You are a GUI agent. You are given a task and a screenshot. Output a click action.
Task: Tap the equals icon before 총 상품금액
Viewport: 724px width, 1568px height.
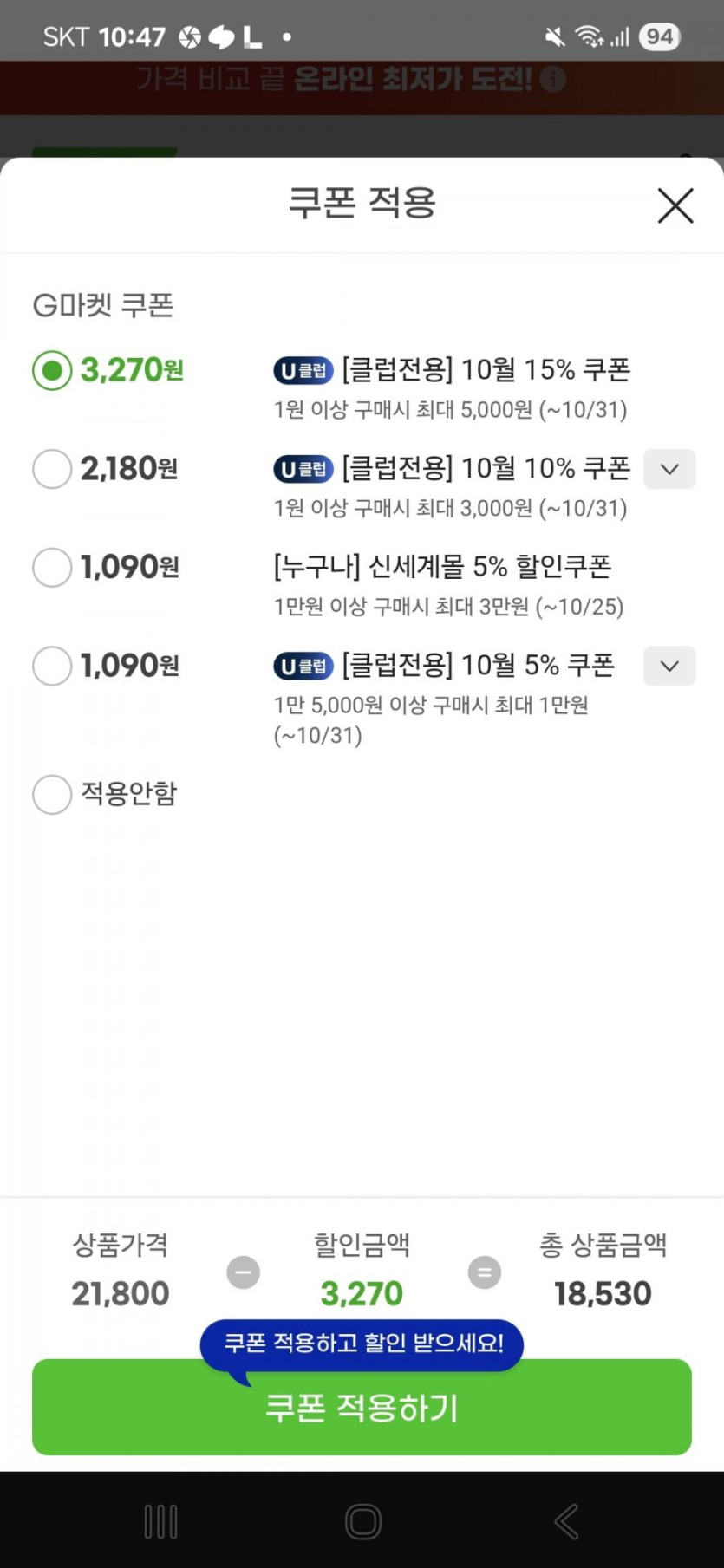(485, 1272)
